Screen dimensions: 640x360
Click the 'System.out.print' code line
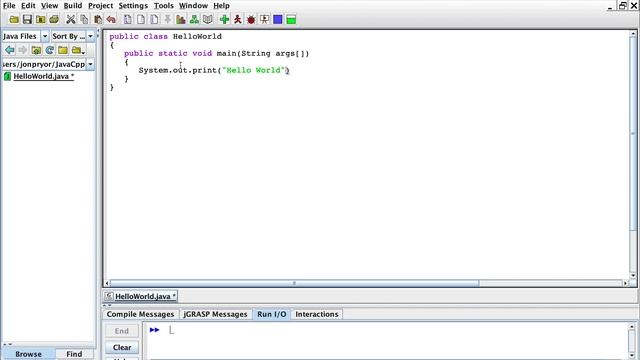click(214, 70)
